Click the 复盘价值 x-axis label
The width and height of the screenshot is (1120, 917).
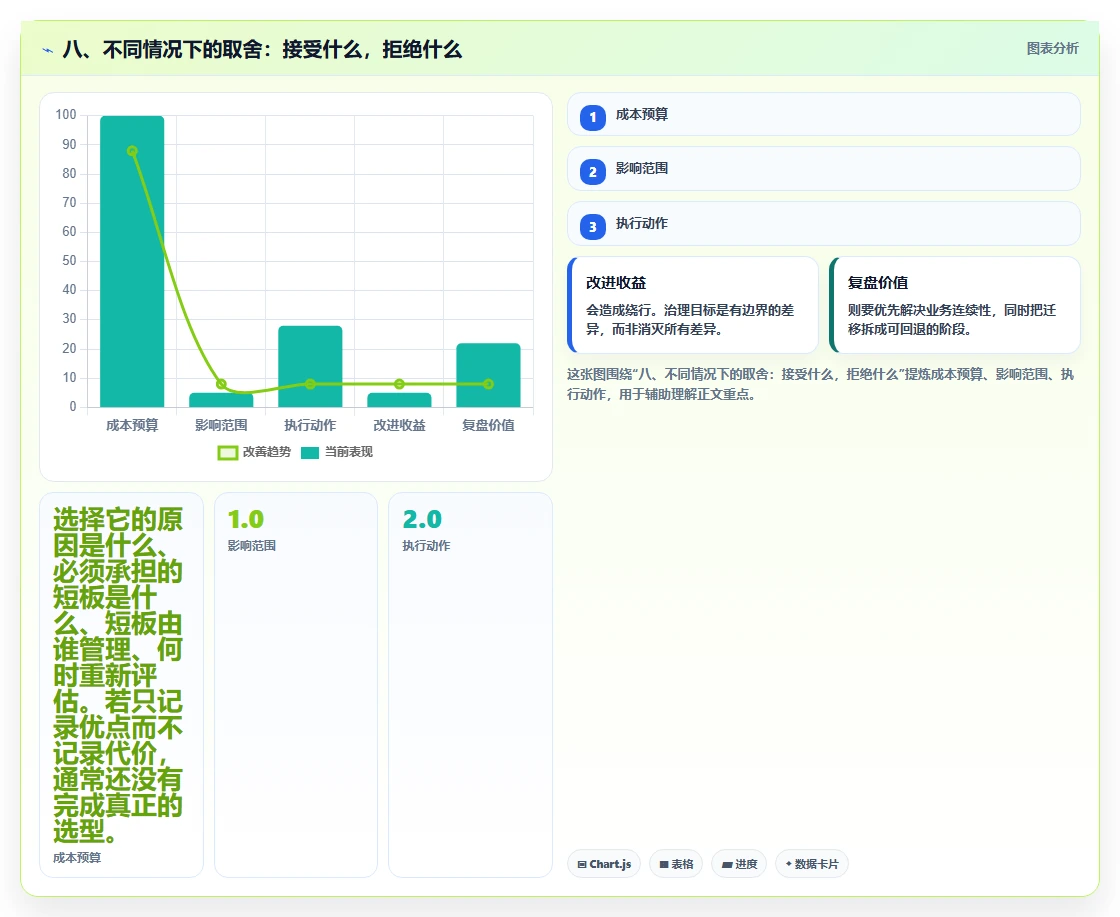(489, 425)
